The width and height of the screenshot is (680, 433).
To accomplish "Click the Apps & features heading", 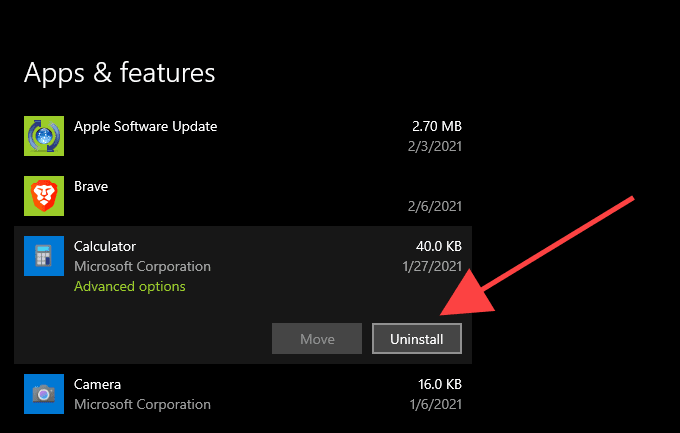I will 119,73.
